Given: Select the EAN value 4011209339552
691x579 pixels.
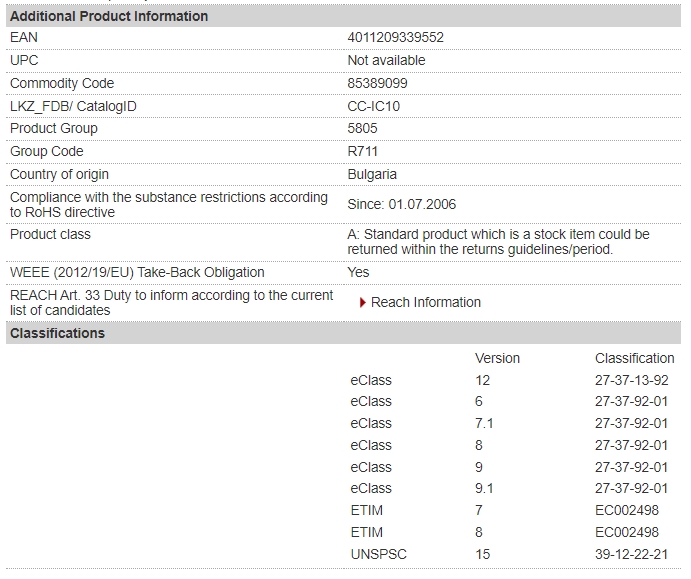Looking at the screenshot, I should coord(395,37).
